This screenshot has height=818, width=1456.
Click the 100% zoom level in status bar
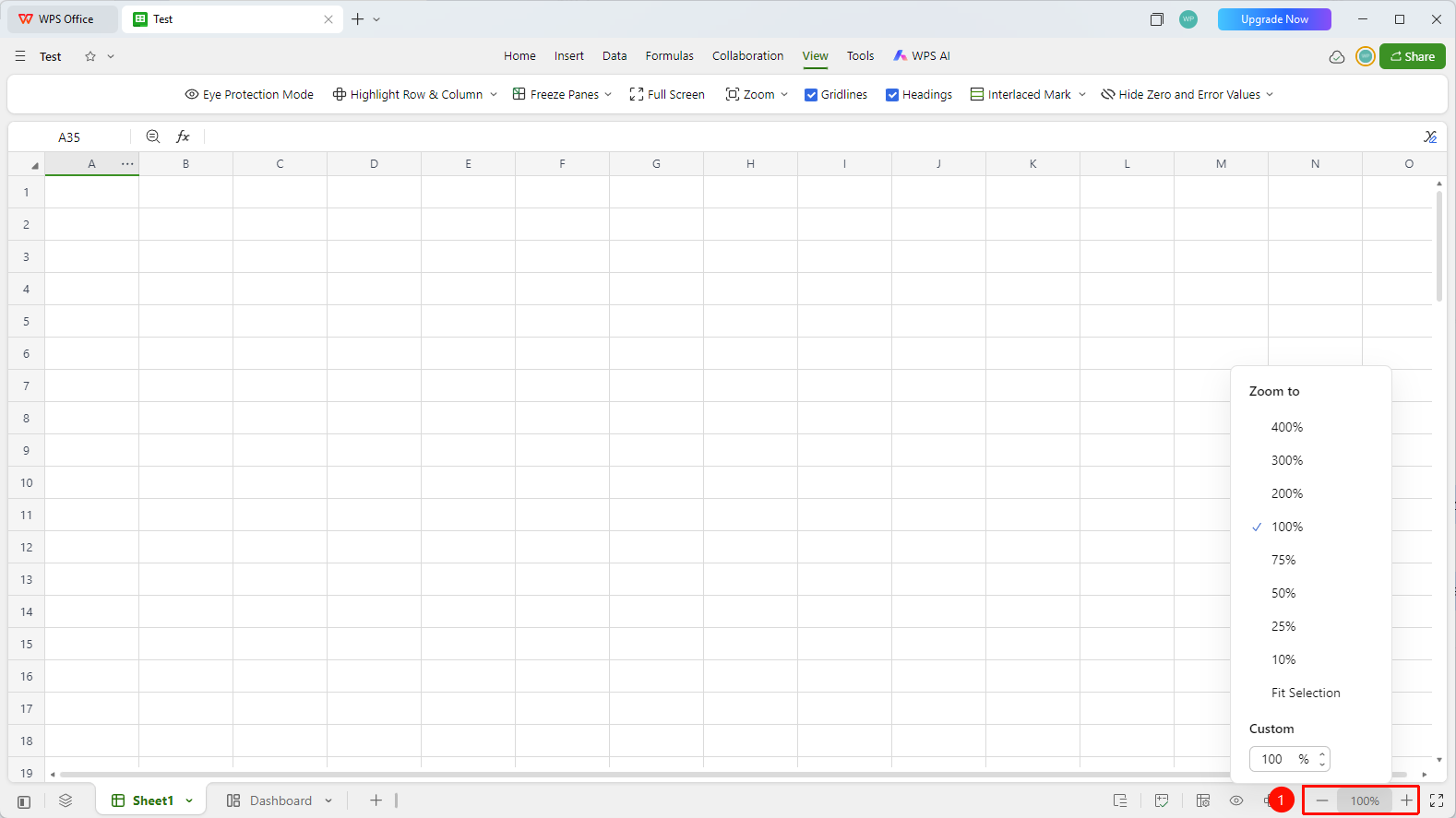point(1365,800)
